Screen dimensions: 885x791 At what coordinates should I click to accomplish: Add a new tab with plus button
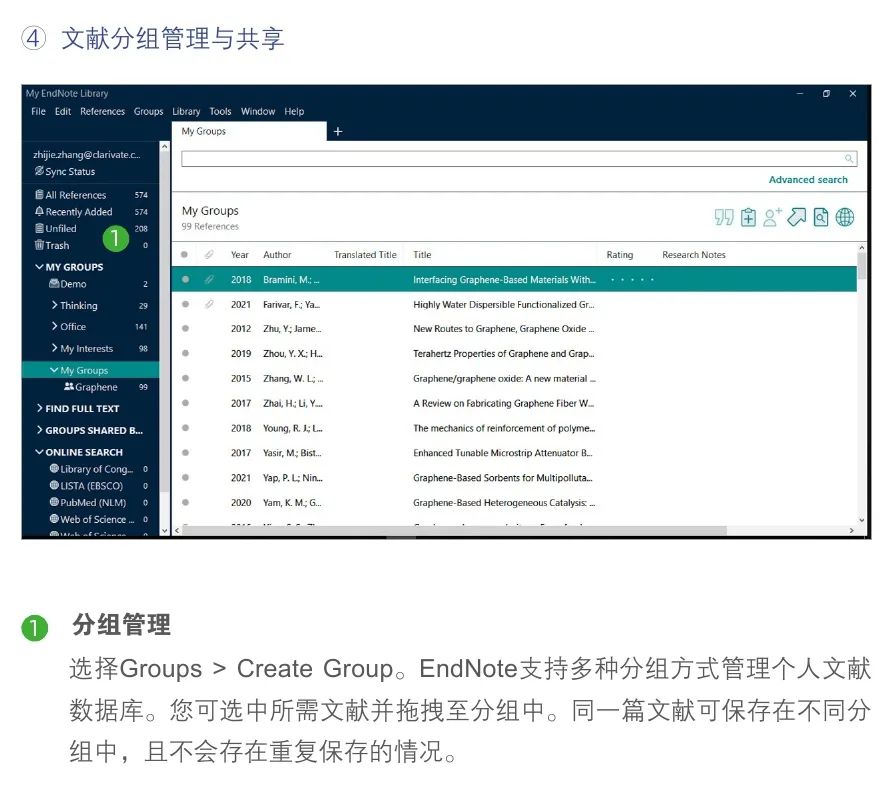tap(338, 132)
